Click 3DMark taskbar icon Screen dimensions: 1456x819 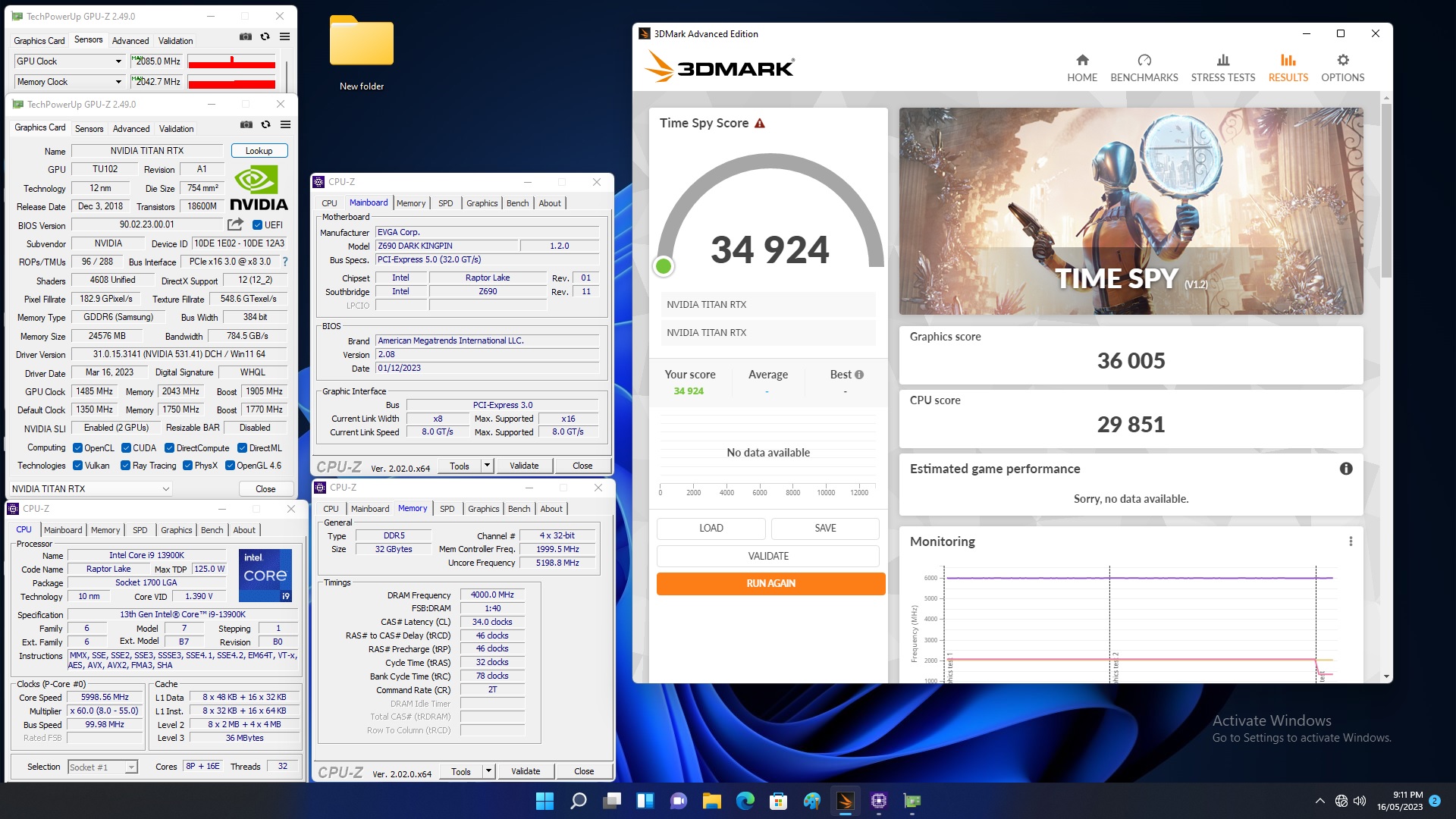coord(845,801)
